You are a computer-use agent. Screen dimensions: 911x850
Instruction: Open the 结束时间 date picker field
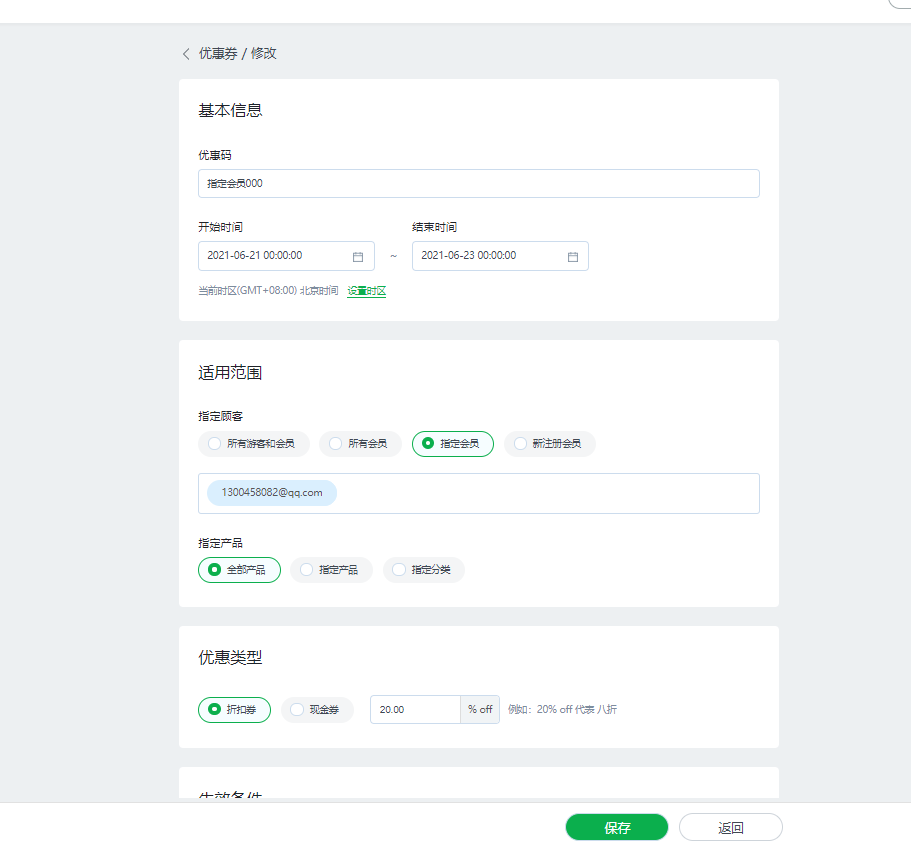point(490,256)
